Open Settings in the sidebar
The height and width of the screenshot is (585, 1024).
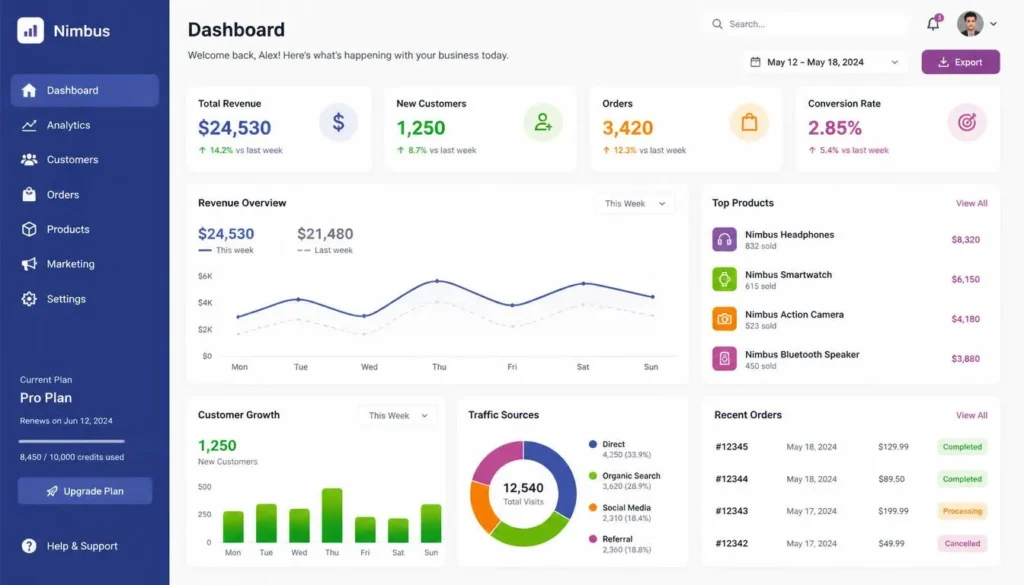[x=85, y=299]
